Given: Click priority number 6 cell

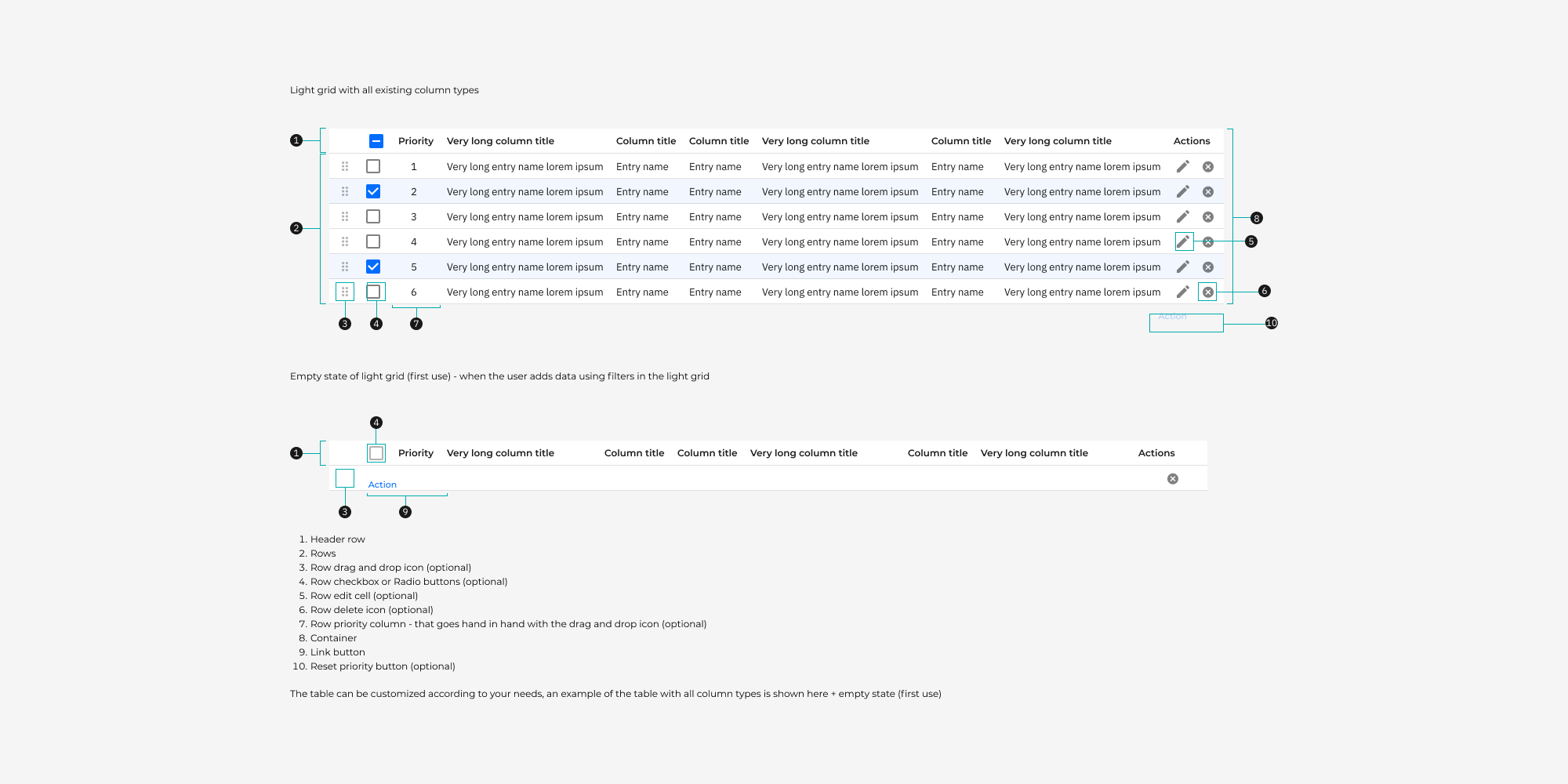Looking at the screenshot, I should (x=414, y=292).
